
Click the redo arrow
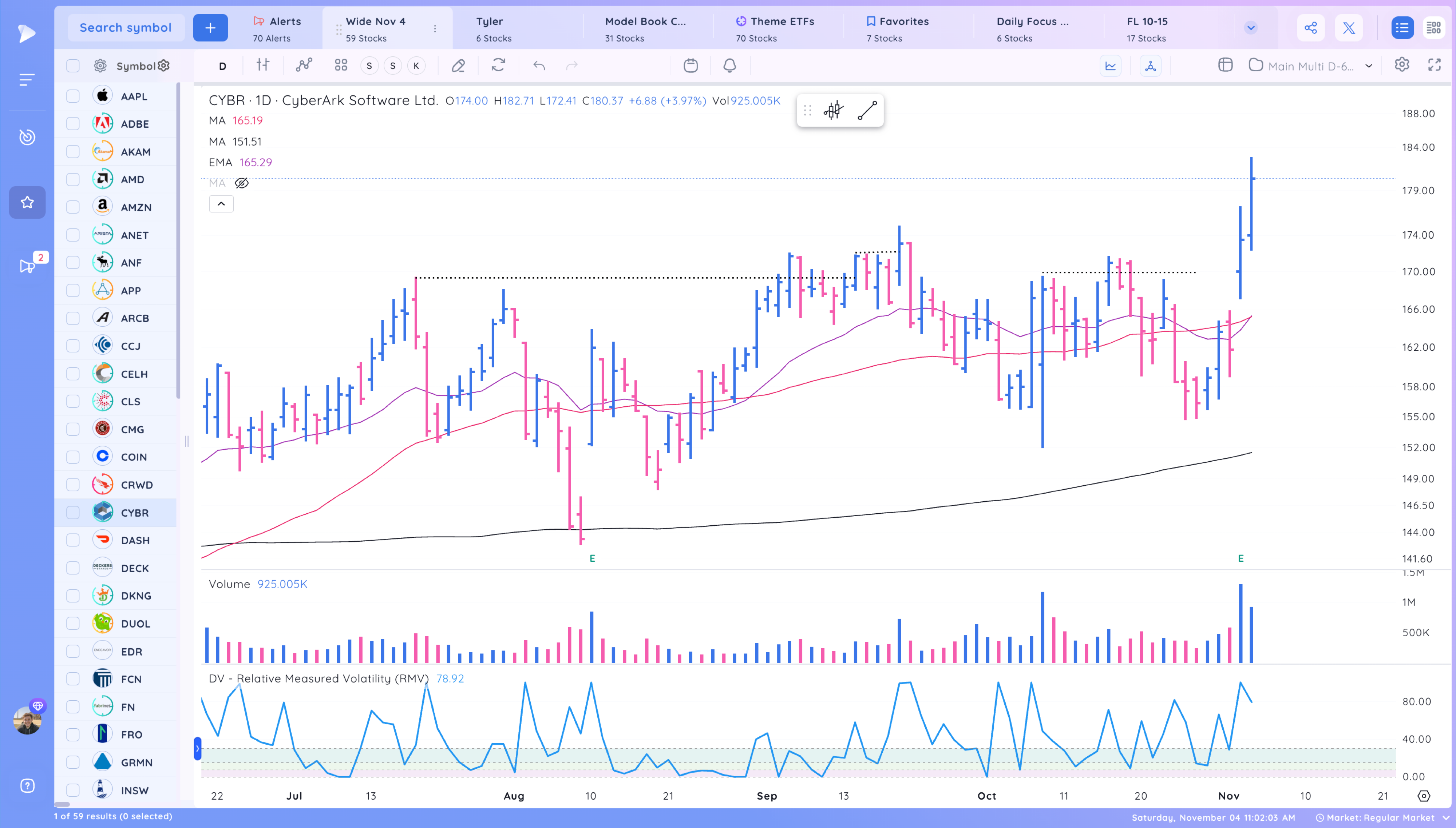[572, 66]
